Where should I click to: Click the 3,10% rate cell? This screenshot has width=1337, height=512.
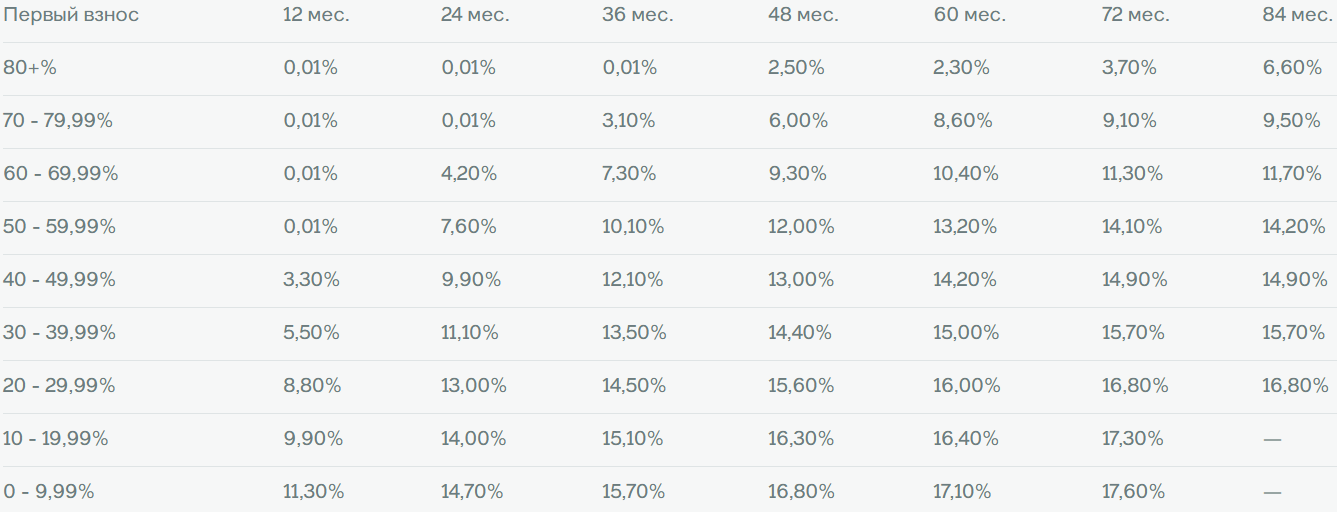[x=629, y=121]
